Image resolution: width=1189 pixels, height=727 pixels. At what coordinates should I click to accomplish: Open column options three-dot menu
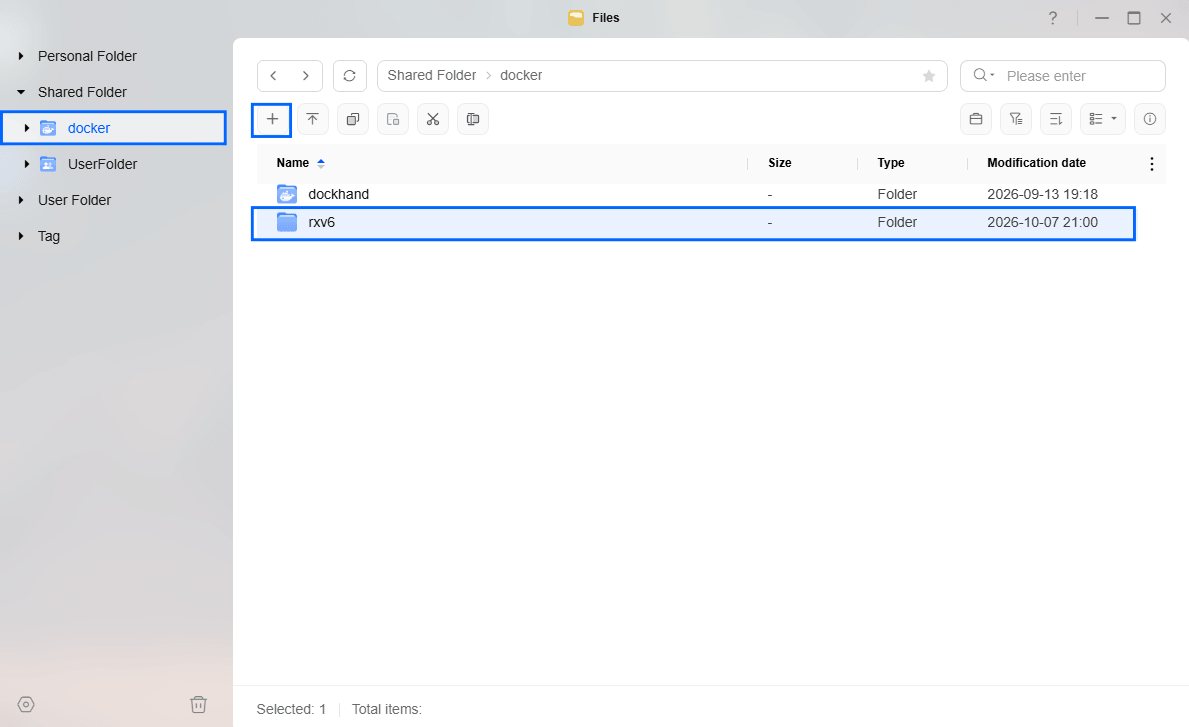click(x=1151, y=164)
